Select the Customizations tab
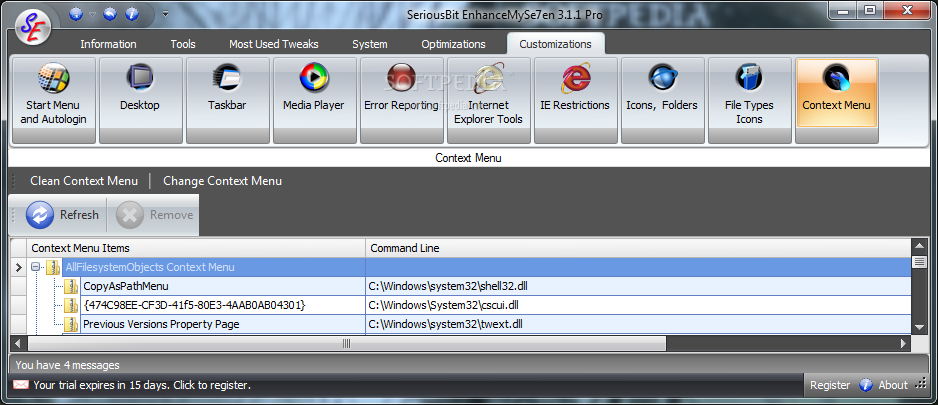The width and height of the screenshot is (938, 405). pos(555,44)
